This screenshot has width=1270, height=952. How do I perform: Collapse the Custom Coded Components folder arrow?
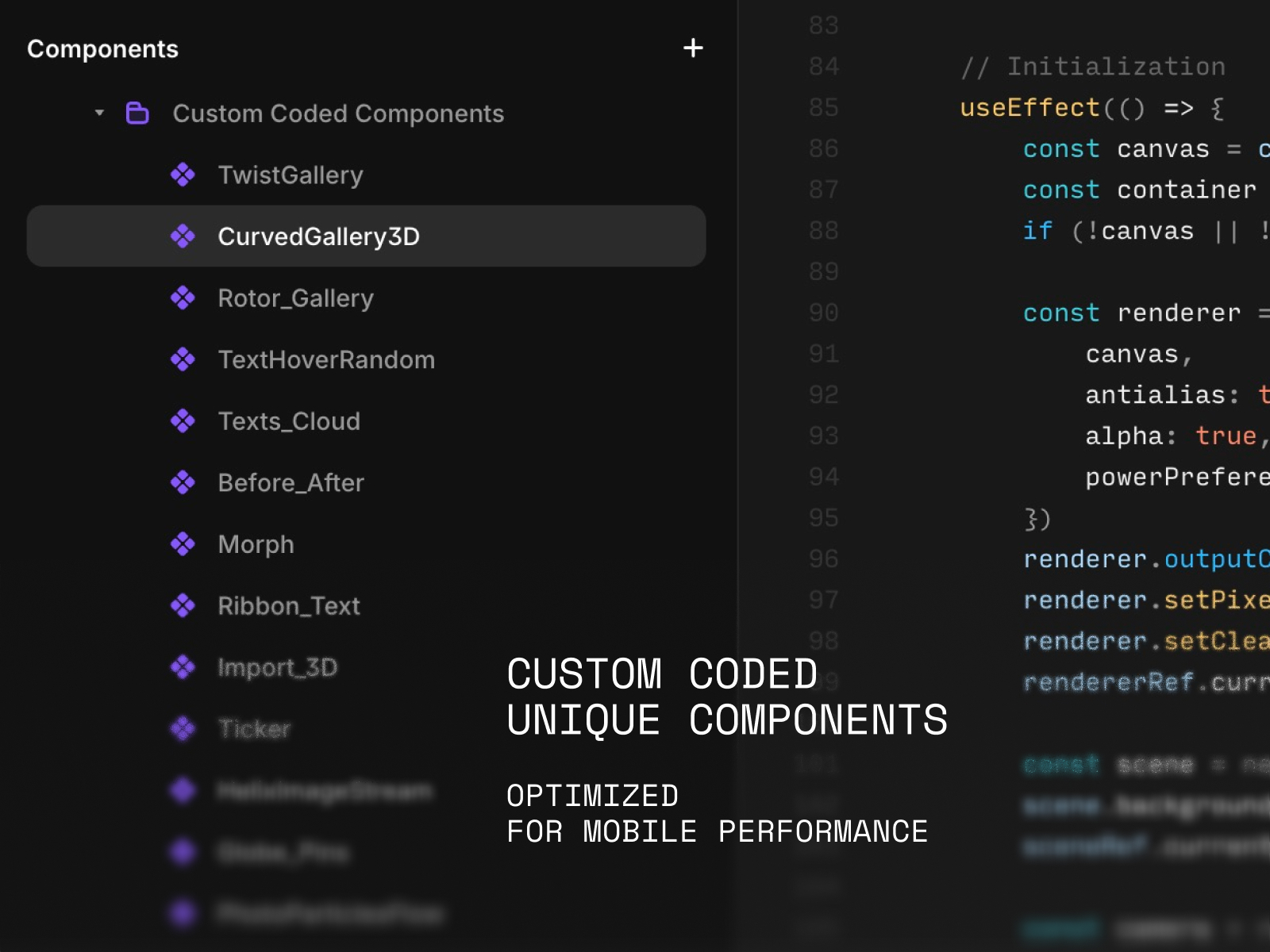(x=99, y=113)
